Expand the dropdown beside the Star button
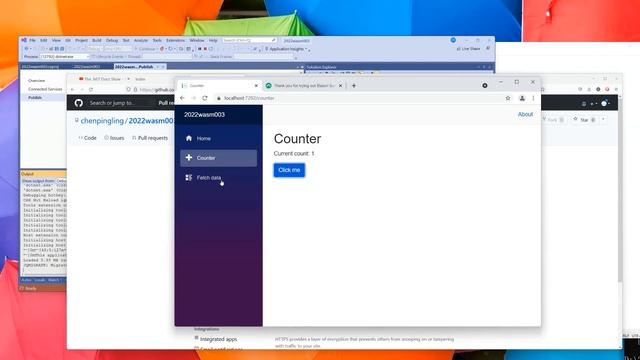The height and width of the screenshot is (360, 640). (603, 120)
